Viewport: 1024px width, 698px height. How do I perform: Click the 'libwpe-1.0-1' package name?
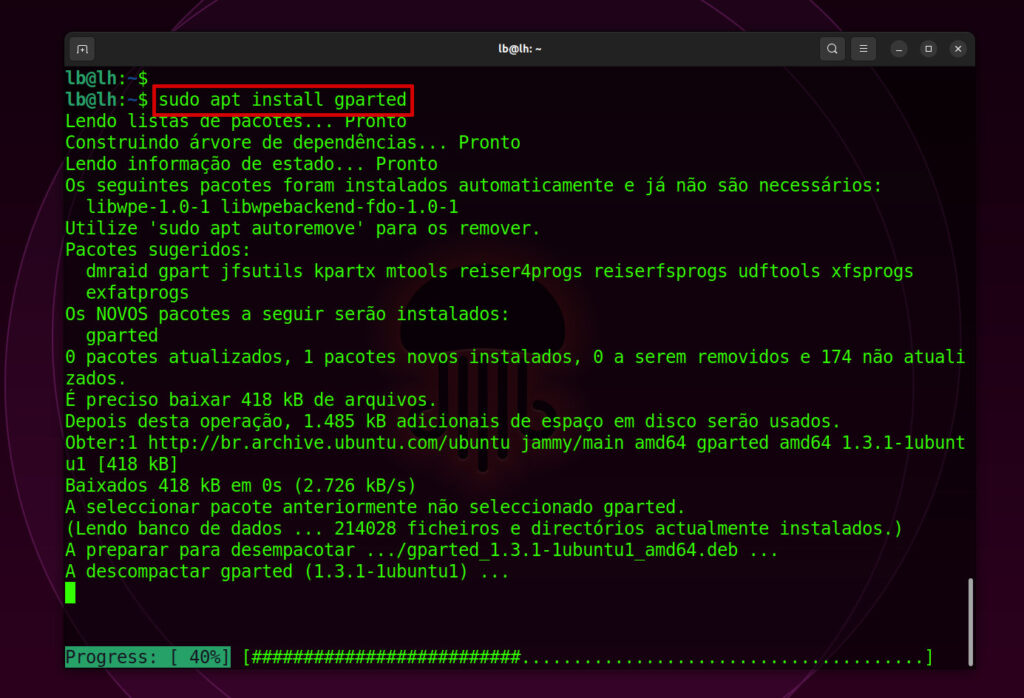tap(148, 208)
